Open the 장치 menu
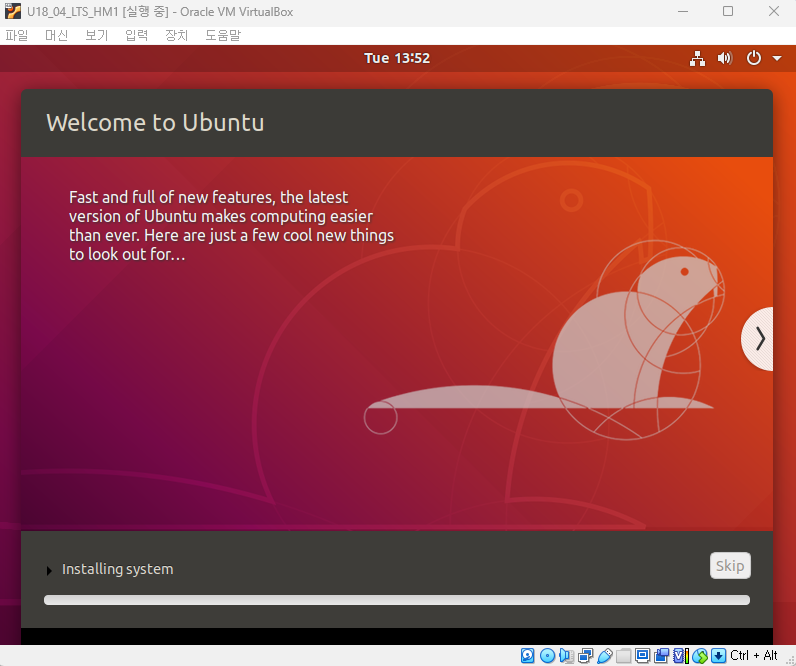This screenshot has height=666, width=796. click(x=177, y=36)
